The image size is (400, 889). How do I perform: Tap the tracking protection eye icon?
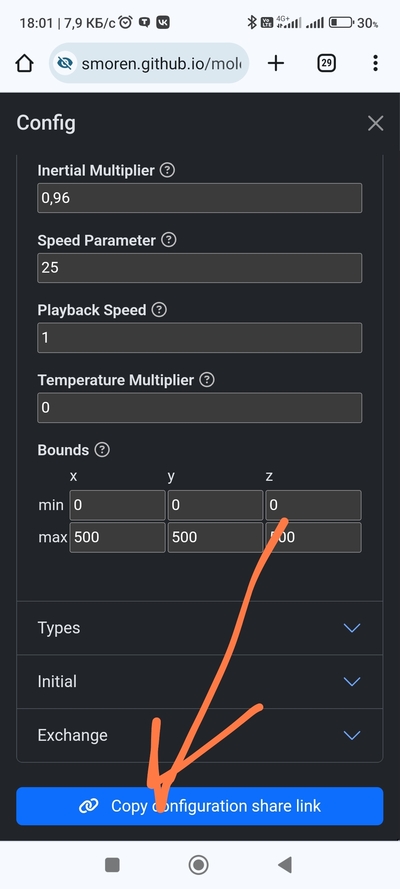(x=65, y=63)
